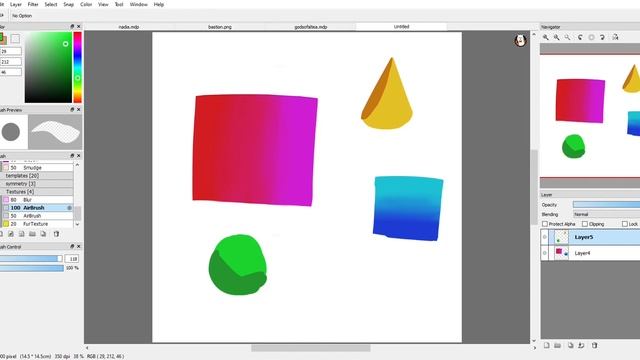Undock the Color panel
Screen dimensions: 640x360
pyautogui.click(x=72, y=27)
